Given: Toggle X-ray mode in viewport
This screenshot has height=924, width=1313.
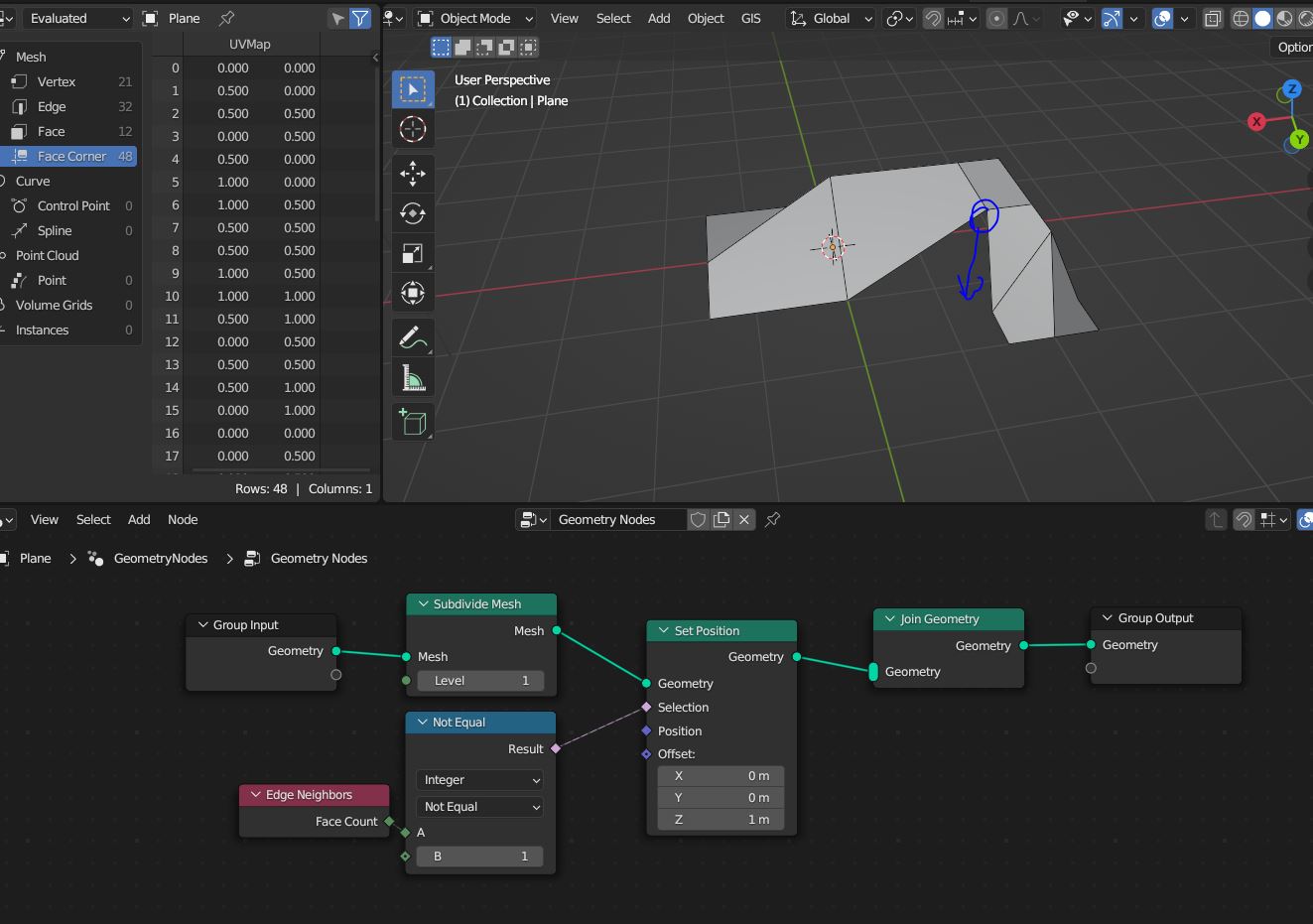Looking at the screenshot, I should [x=1213, y=18].
